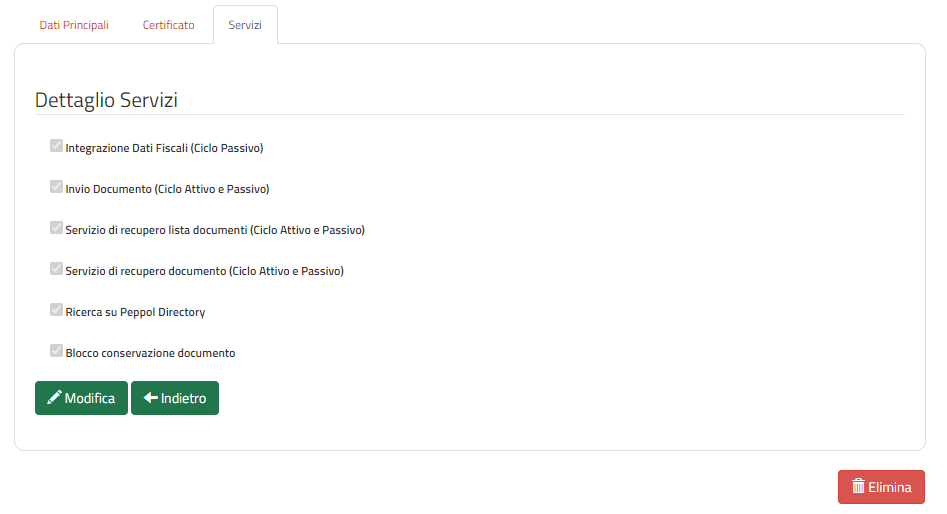Image resolution: width=947 pixels, height=514 pixels.
Task: Click the left arrow icon on Indietro
Action: coord(150,397)
